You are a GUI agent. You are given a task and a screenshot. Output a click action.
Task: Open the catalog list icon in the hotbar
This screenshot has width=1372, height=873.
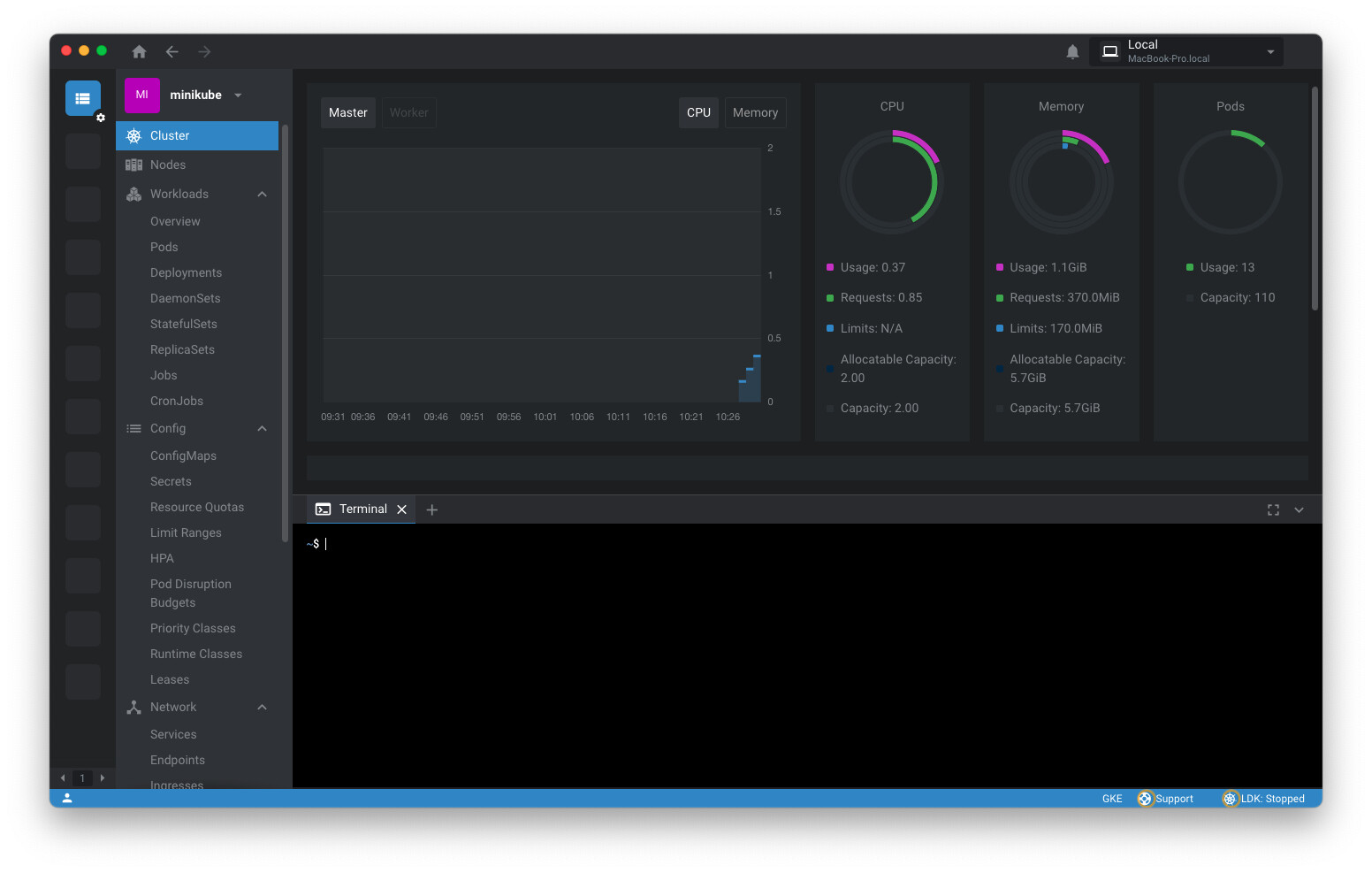(83, 98)
